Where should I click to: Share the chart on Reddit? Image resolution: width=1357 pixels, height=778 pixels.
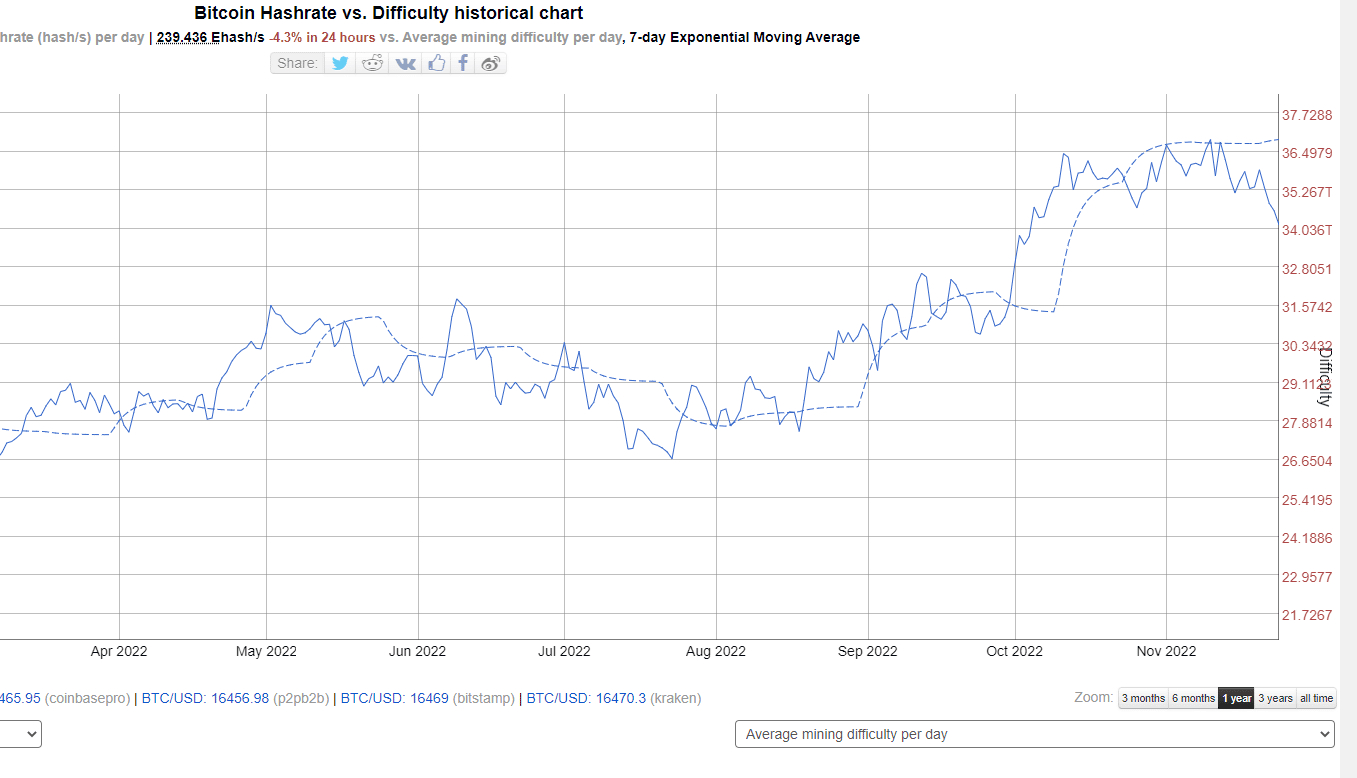(373, 63)
